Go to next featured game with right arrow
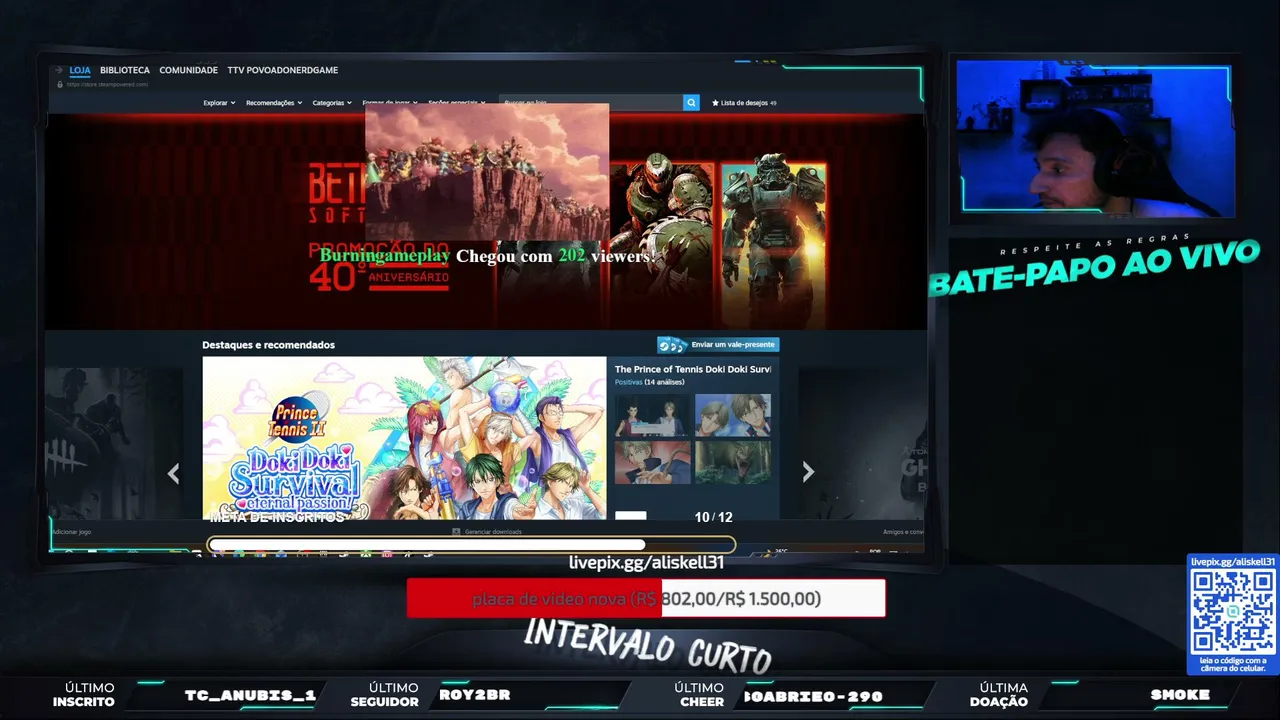1280x720 pixels. tap(808, 472)
